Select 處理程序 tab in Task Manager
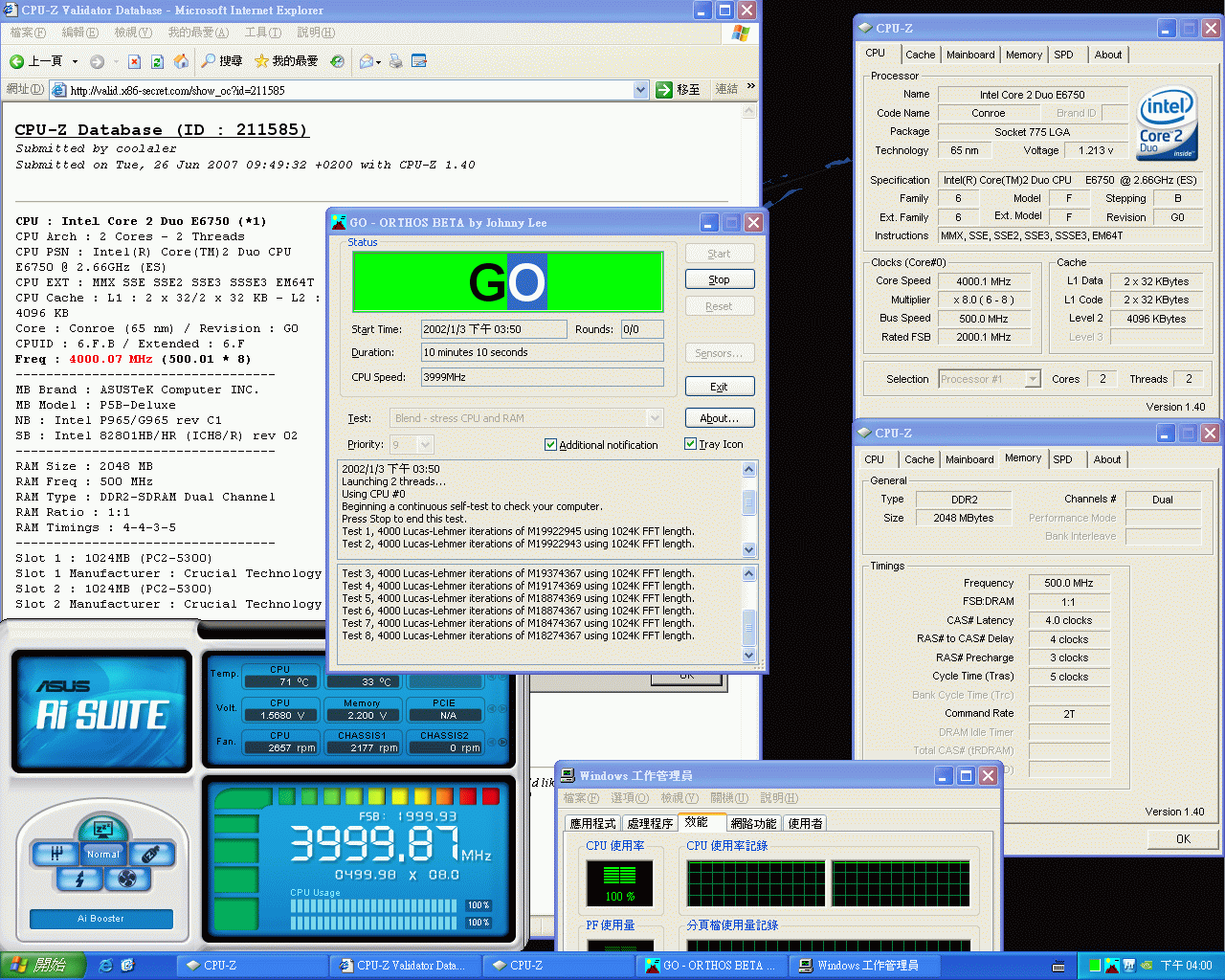This screenshot has height=980, width=1225. (650, 823)
